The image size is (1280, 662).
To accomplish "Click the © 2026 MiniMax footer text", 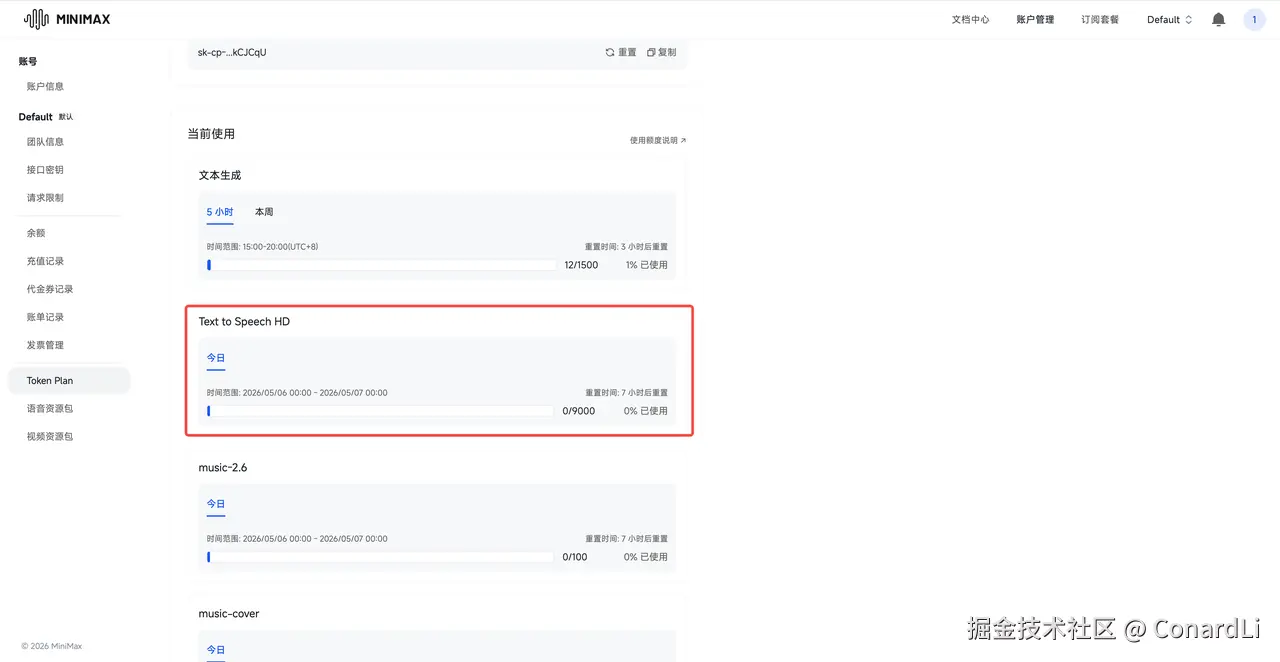I will click(x=52, y=646).
